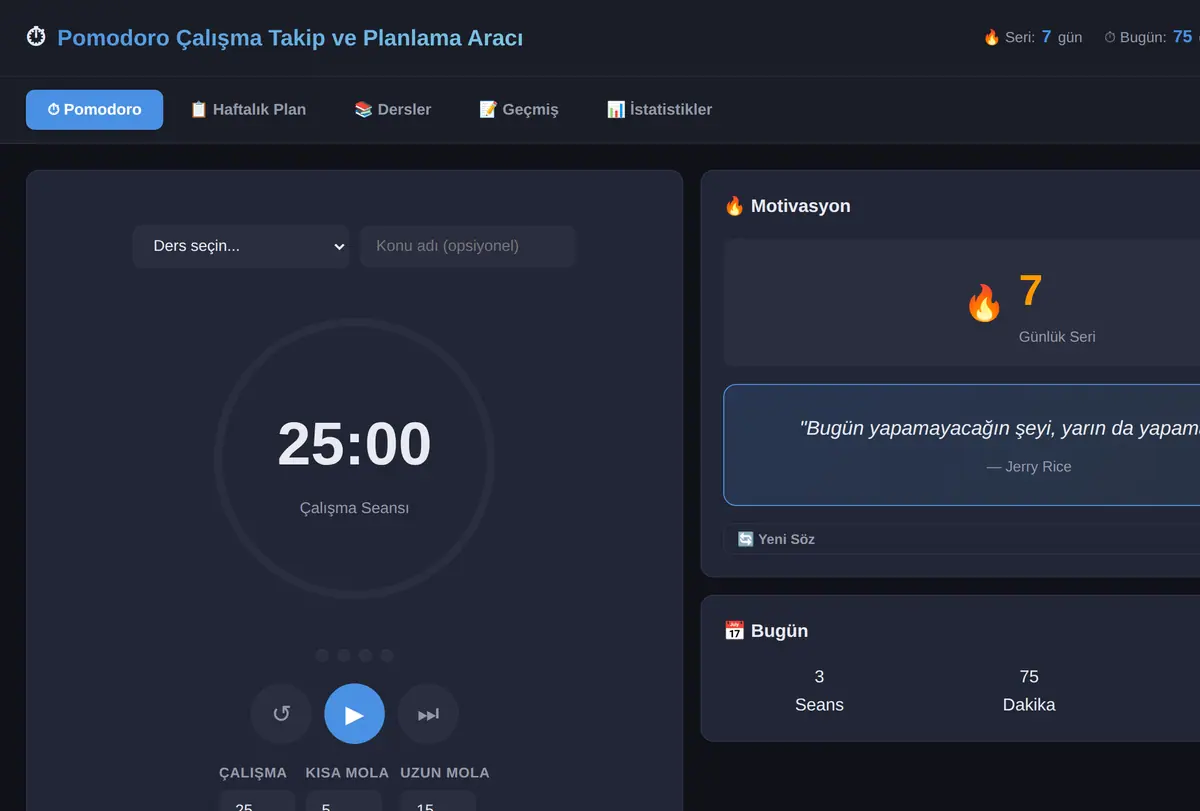Click the first session progress dot
Viewport: 1200px width, 811px height.
(x=322, y=655)
